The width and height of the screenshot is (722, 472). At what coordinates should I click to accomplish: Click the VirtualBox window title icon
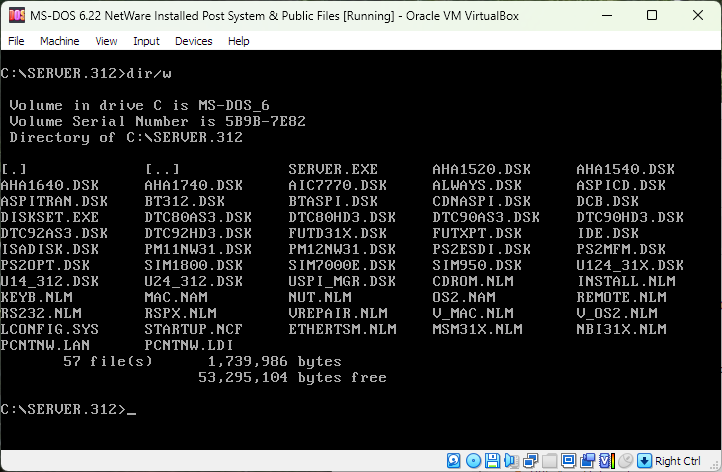(x=16, y=16)
